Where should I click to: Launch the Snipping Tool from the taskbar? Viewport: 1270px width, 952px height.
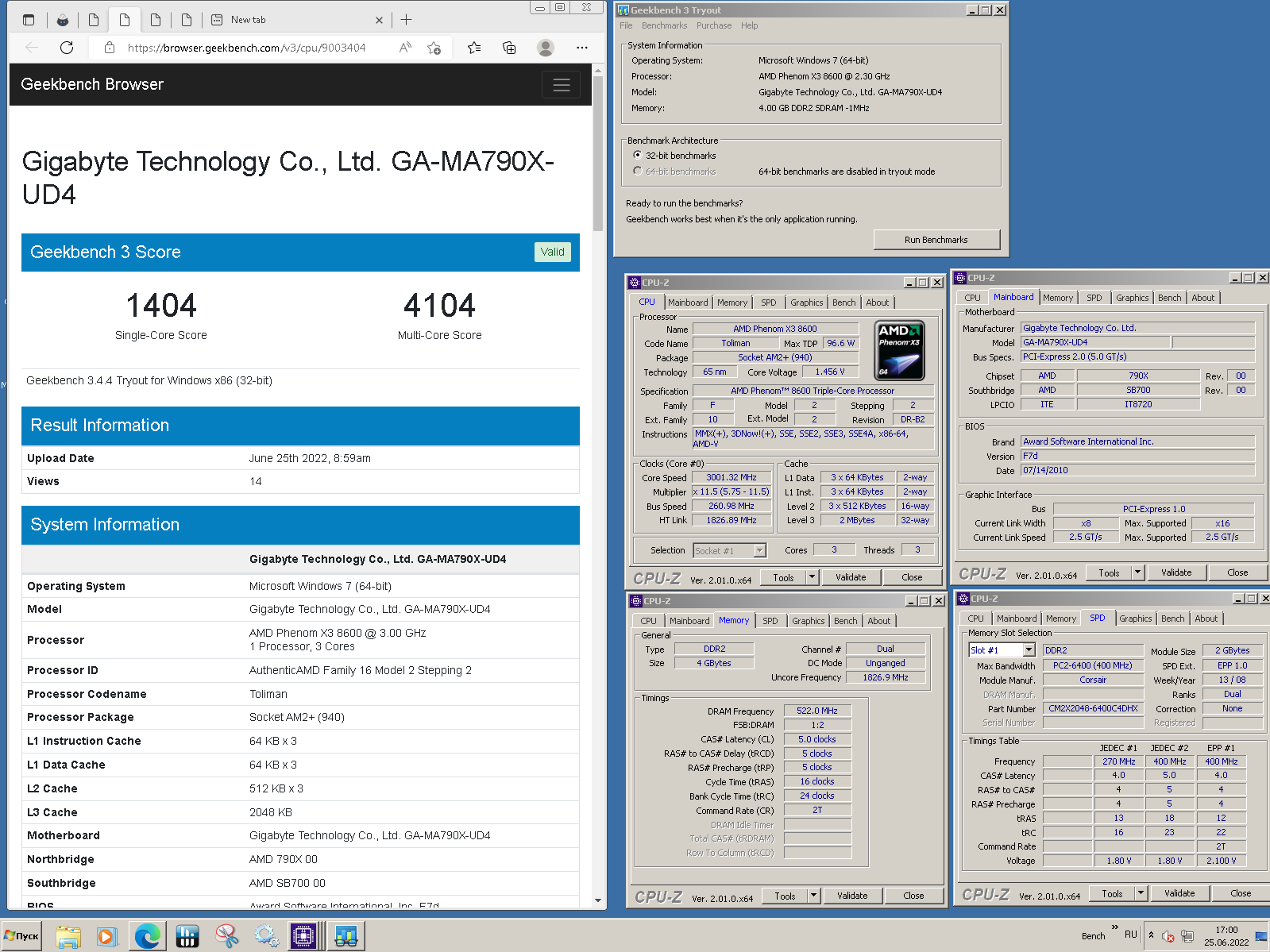[227, 936]
